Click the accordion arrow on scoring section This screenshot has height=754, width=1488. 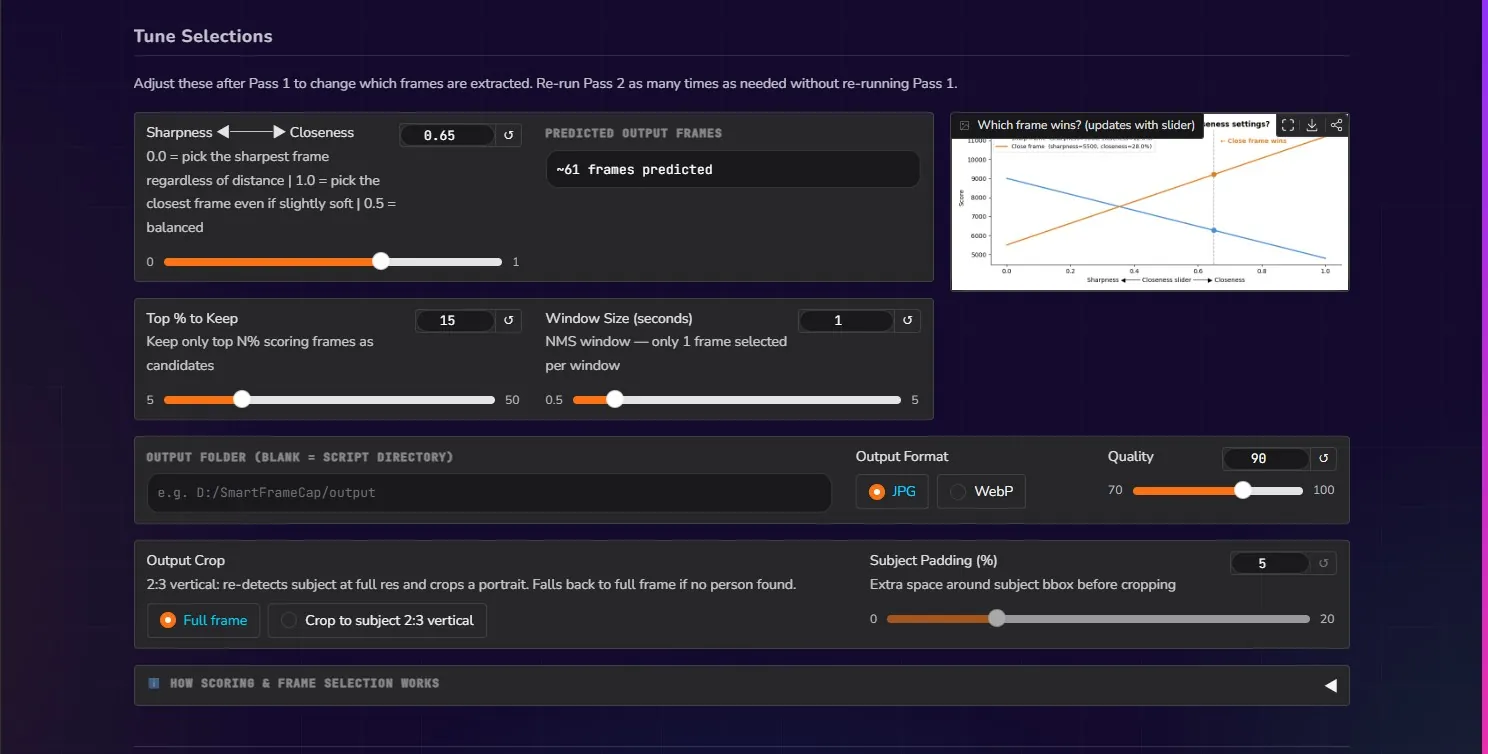click(1330, 686)
